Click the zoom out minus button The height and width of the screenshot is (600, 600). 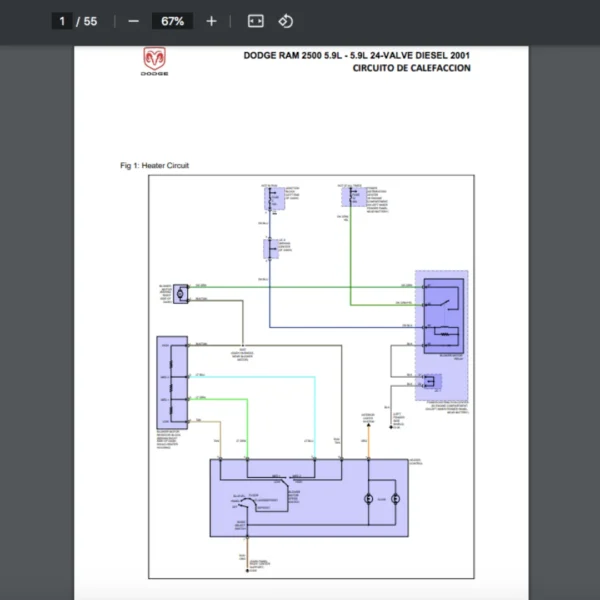click(x=133, y=21)
